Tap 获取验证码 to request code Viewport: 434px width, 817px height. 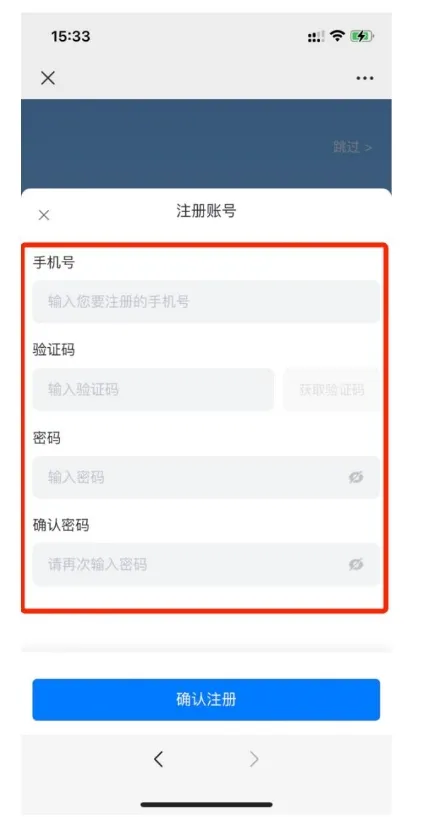pyautogui.click(x=332, y=389)
